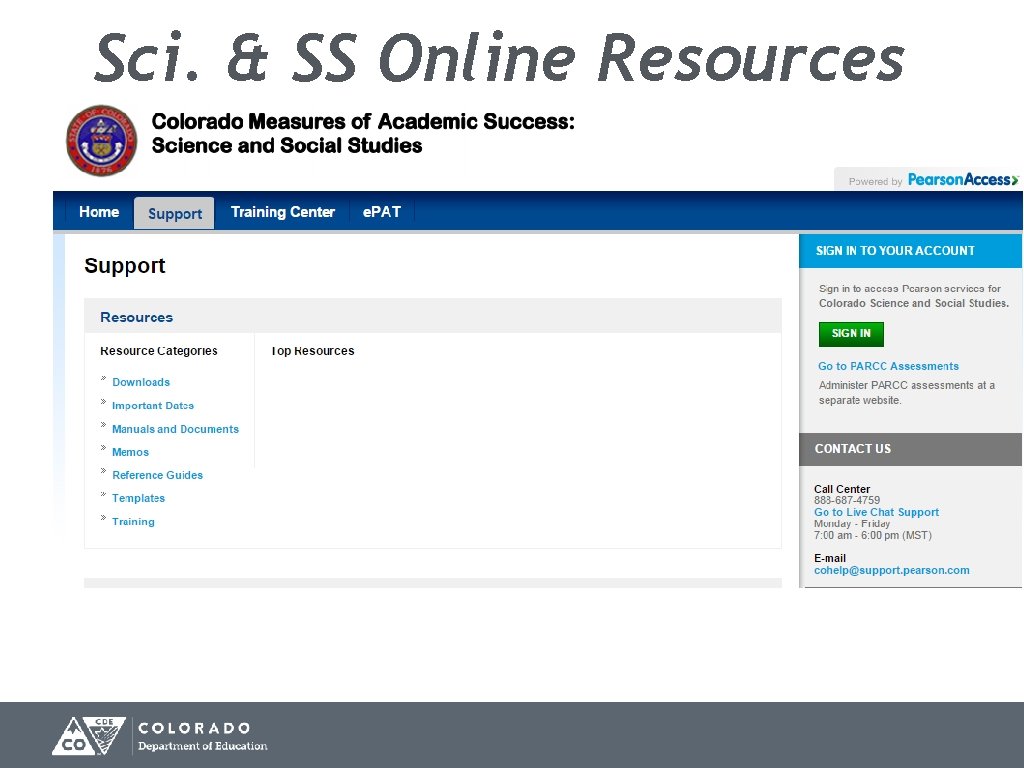
Task: Open the Training resource category
Action: [x=133, y=521]
